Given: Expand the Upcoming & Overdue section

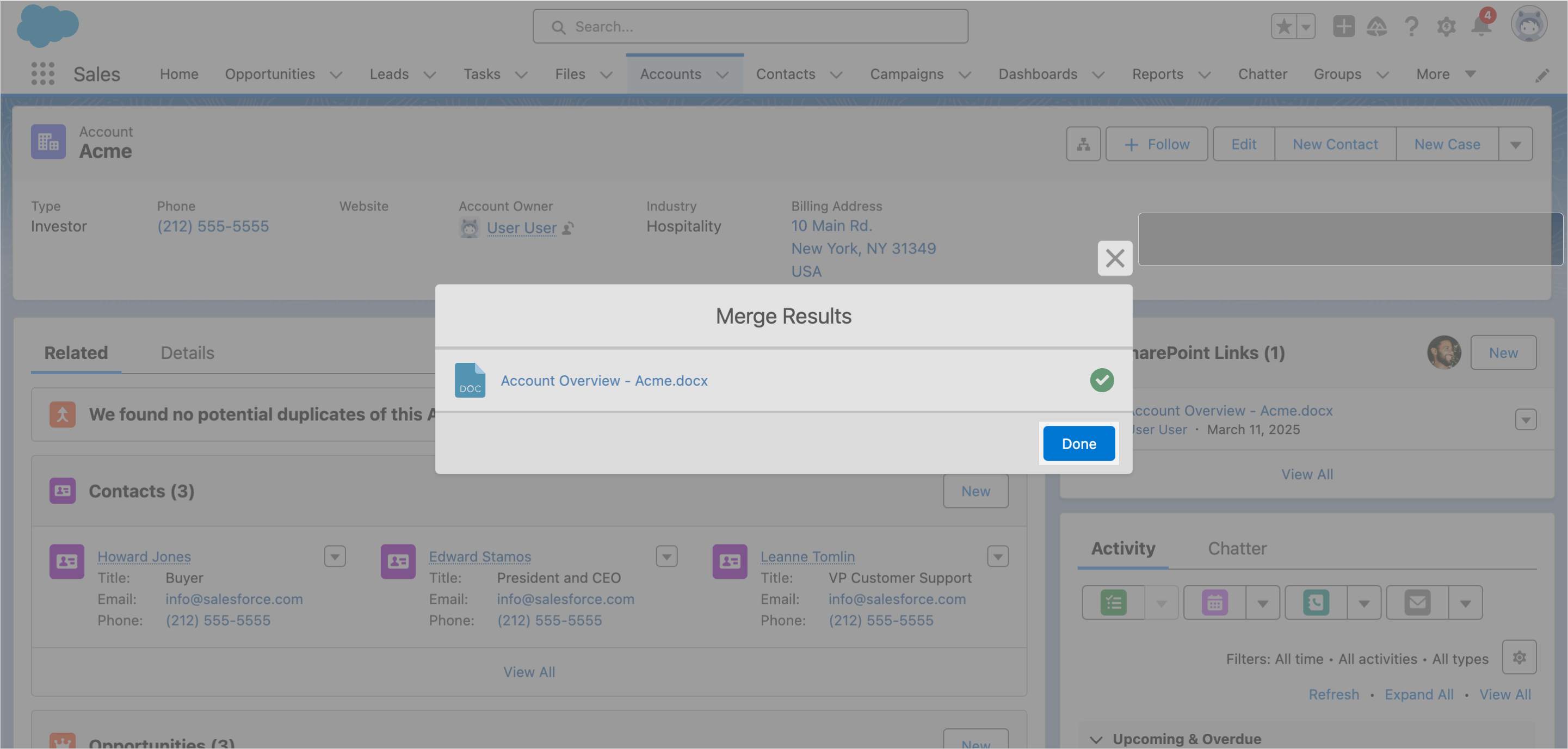Looking at the screenshot, I should click(x=1096, y=739).
